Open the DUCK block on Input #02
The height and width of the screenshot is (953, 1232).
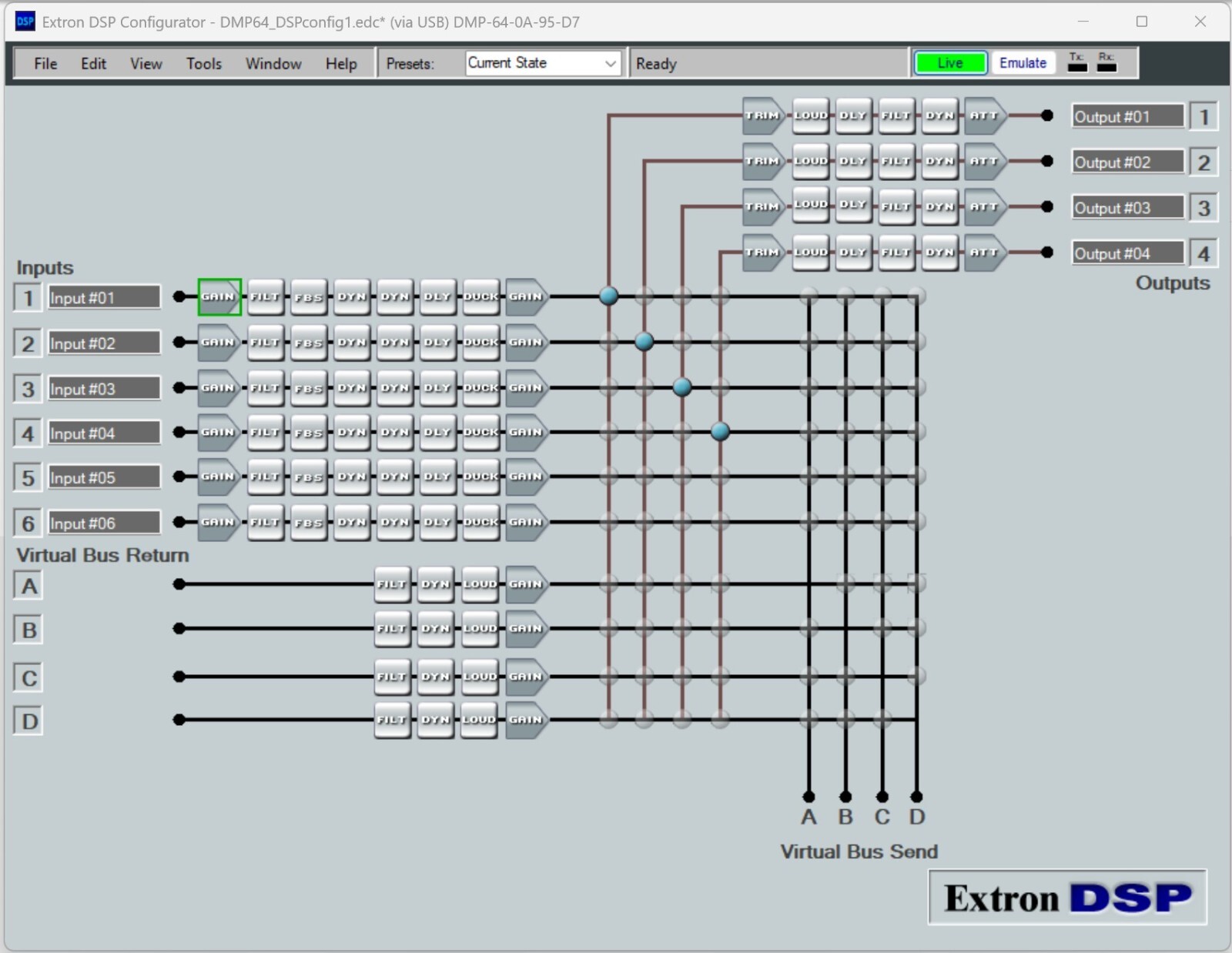point(480,342)
